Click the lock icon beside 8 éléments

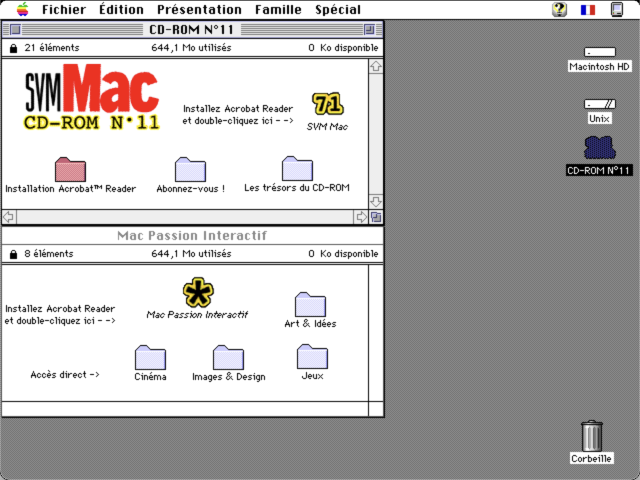click(x=13, y=254)
